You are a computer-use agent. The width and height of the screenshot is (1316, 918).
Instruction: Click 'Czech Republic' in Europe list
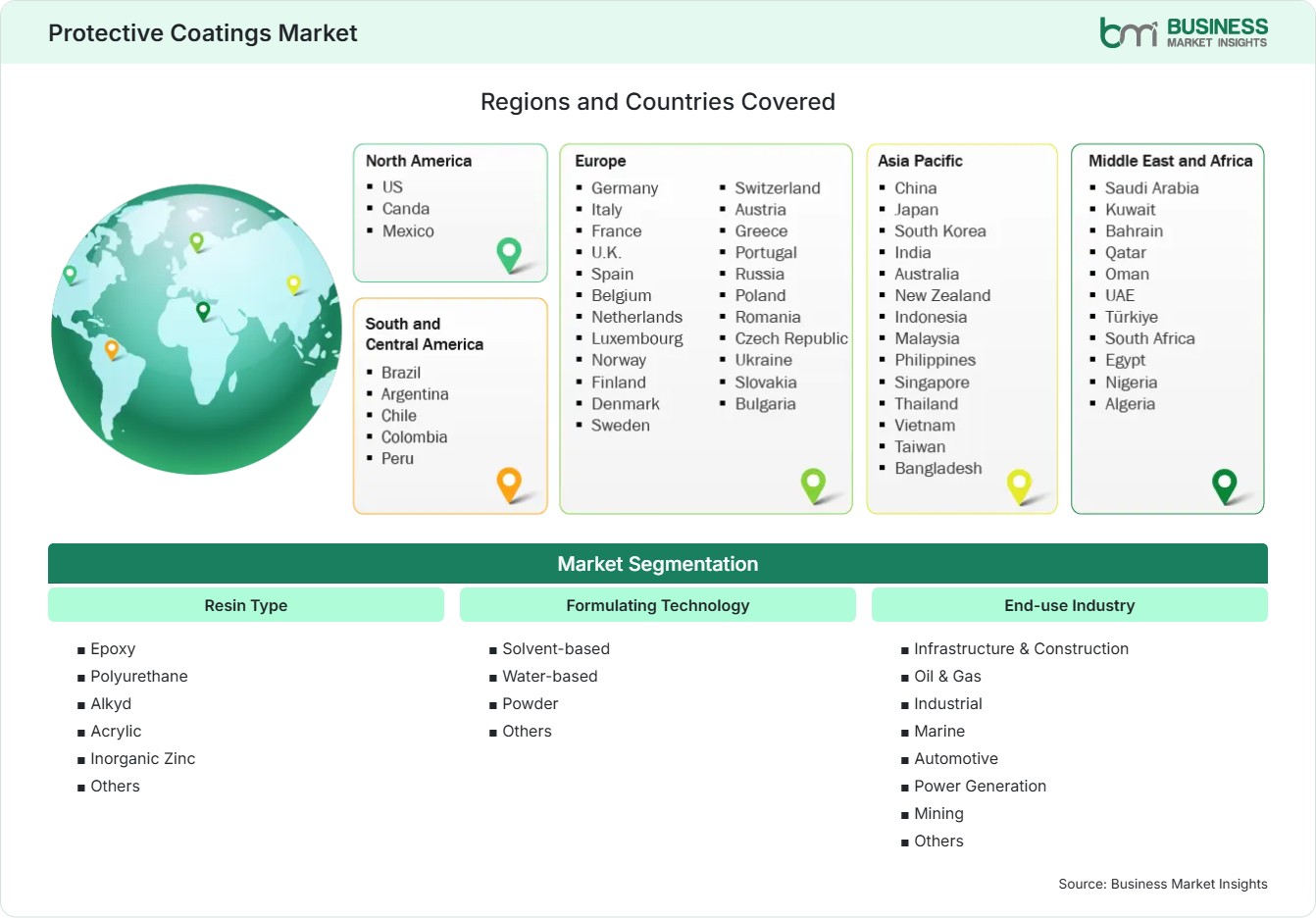[791, 338]
